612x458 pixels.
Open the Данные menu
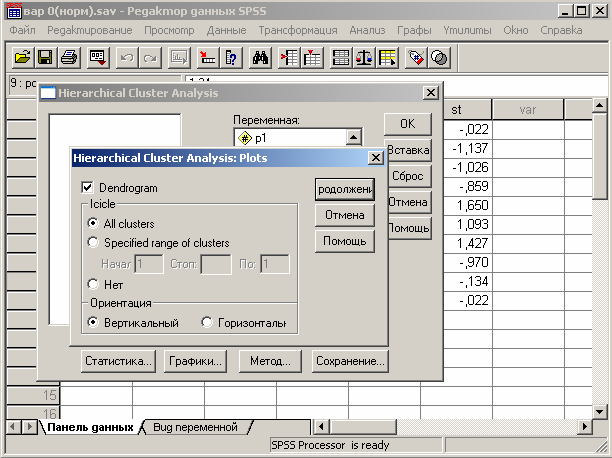tap(226, 30)
